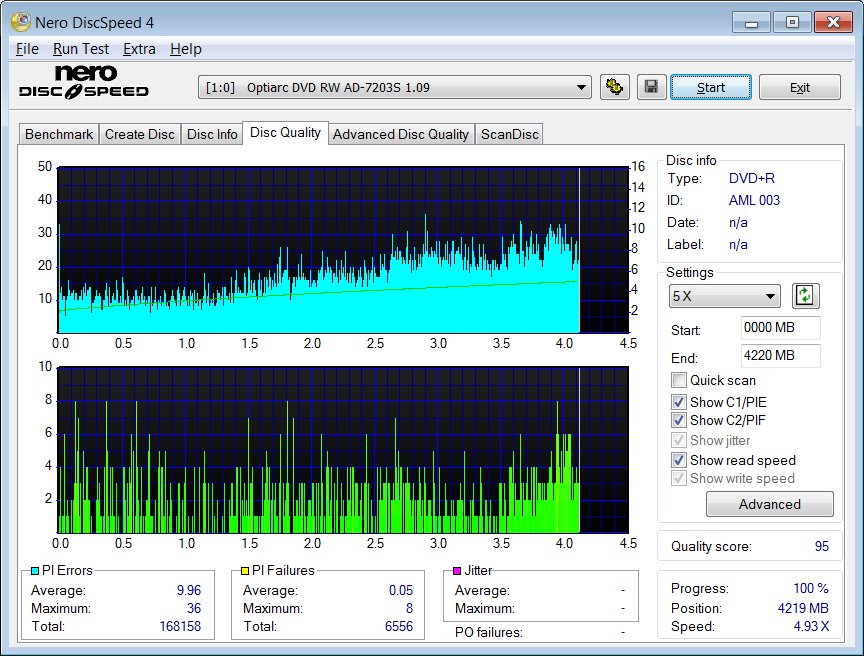
Task: Open the File menu
Action: pyautogui.click(x=27, y=49)
